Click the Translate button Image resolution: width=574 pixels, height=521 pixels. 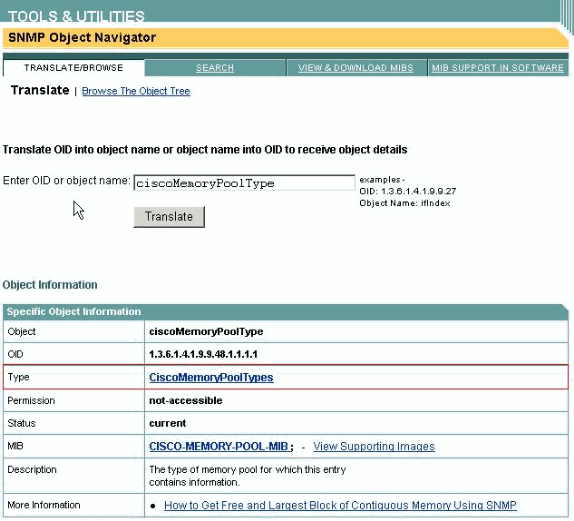click(x=169, y=216)
